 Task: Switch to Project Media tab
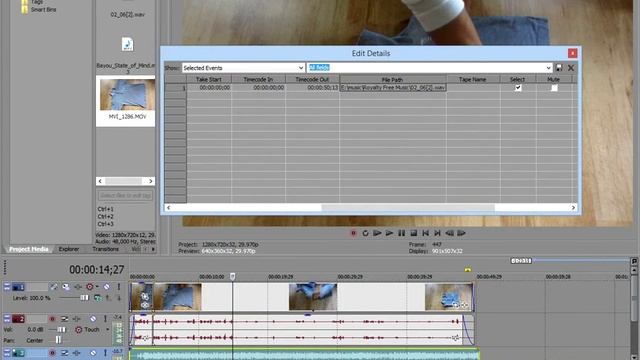[x=29, y=249]
